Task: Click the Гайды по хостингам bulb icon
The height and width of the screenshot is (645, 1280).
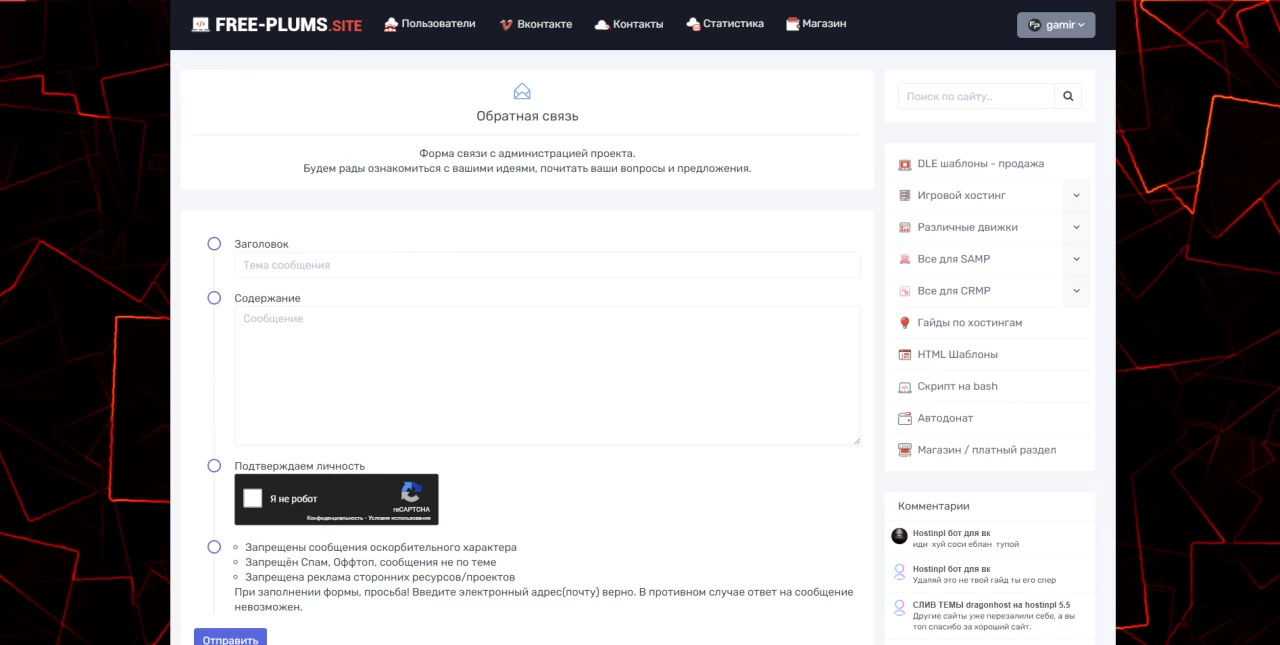Action: point(905,323)
